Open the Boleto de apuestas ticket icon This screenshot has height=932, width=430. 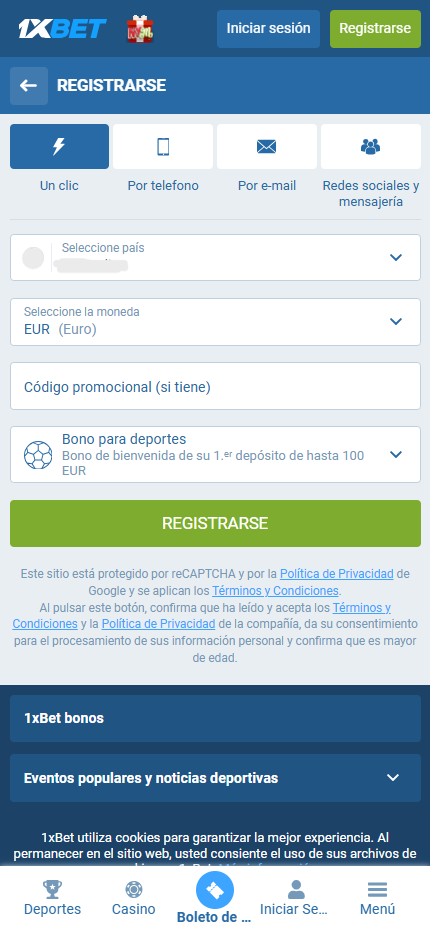(215, 890)
